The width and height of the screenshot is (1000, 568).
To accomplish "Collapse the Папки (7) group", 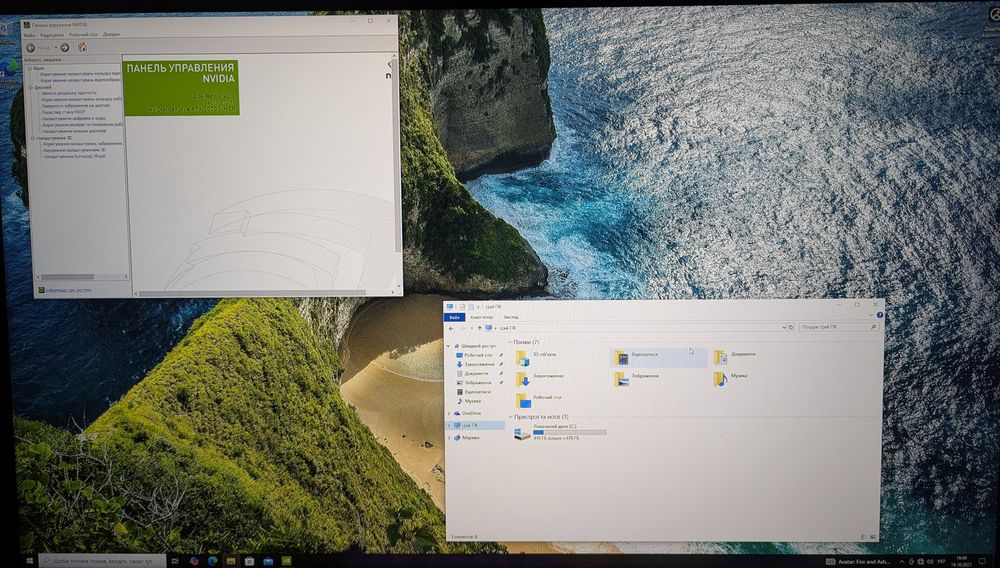I will tap(510, 342).
